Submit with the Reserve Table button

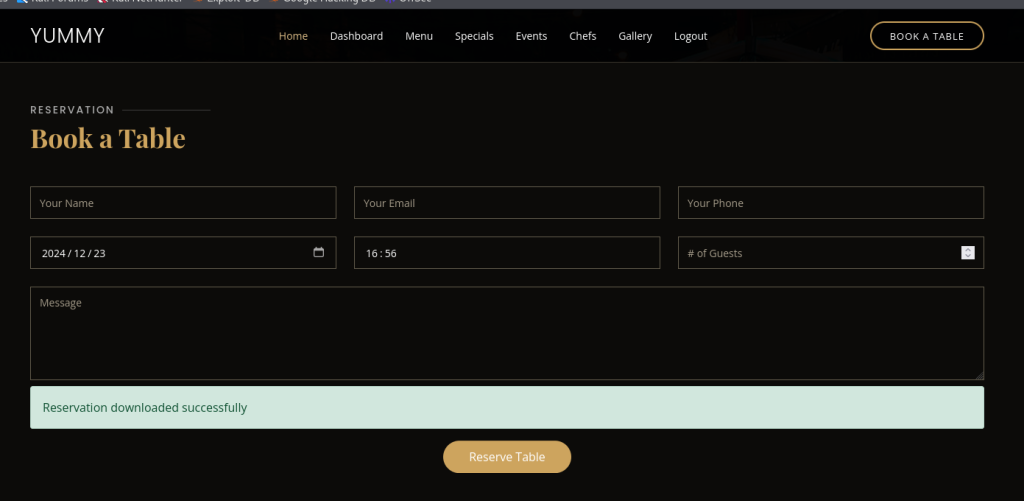507,457
